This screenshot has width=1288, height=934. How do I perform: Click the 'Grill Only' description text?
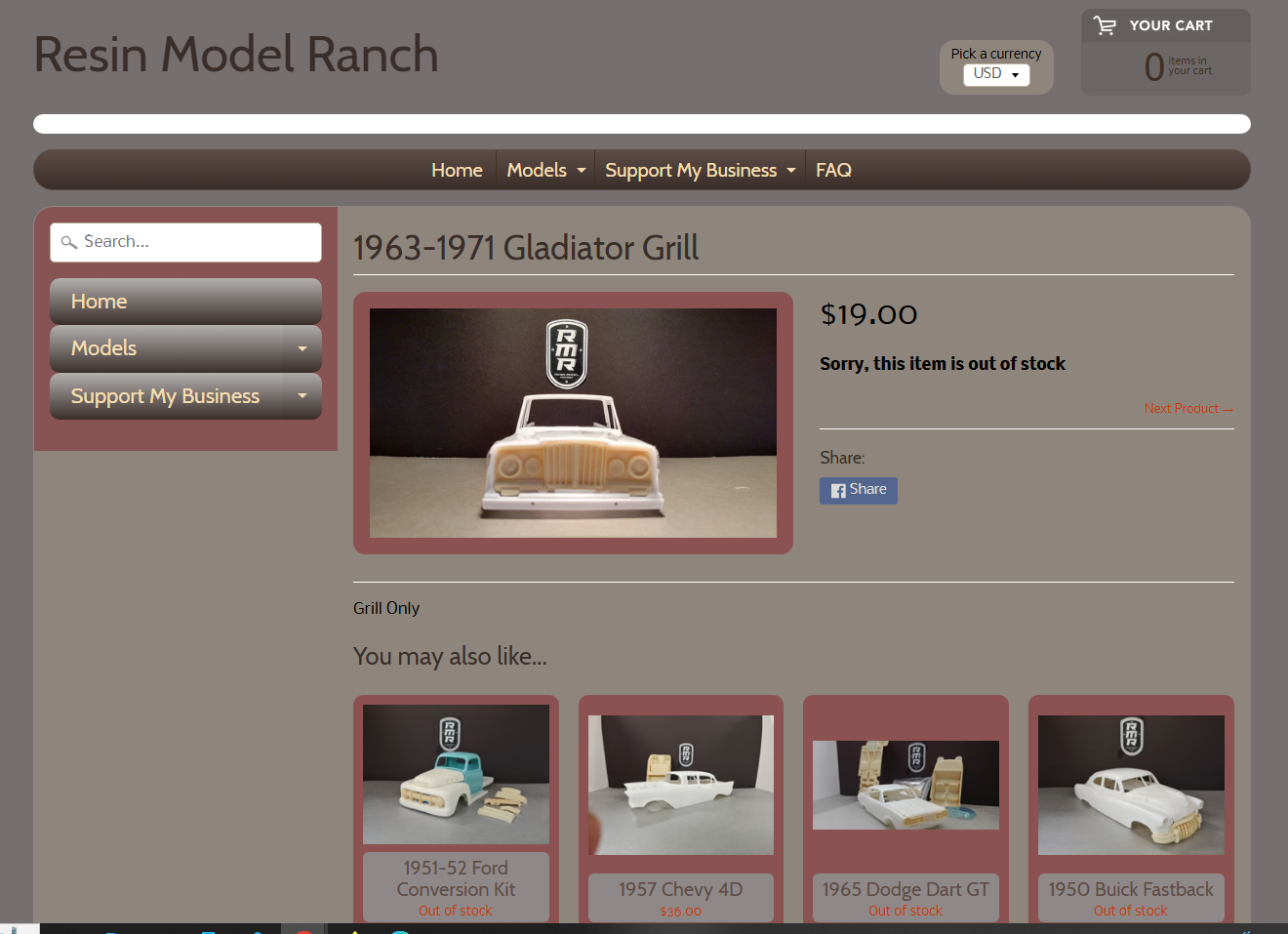click(386, 608)
